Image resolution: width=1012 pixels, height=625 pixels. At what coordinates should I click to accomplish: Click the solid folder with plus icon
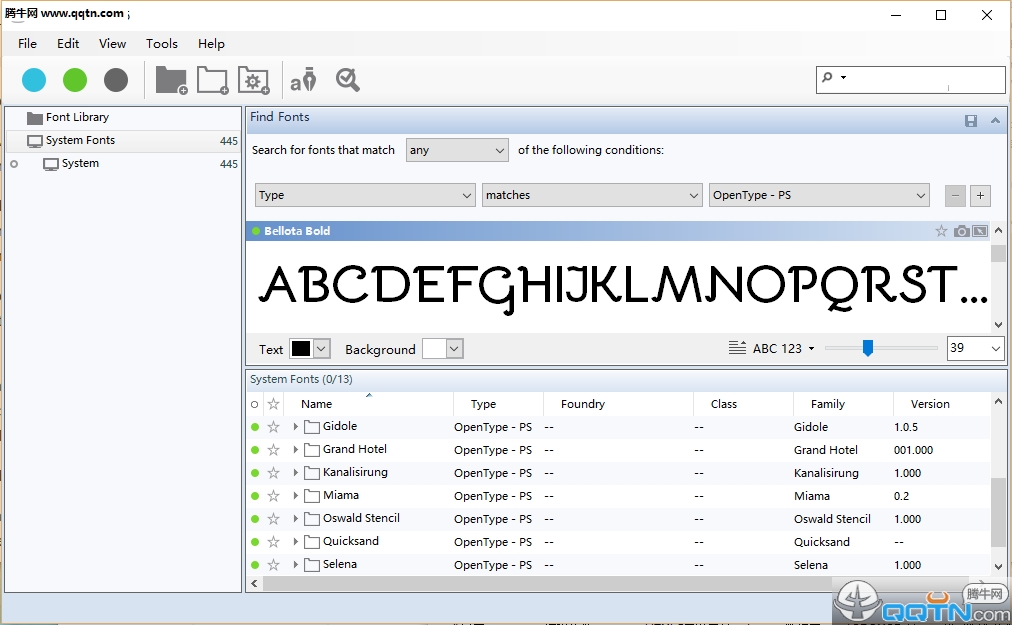point(171,80)
